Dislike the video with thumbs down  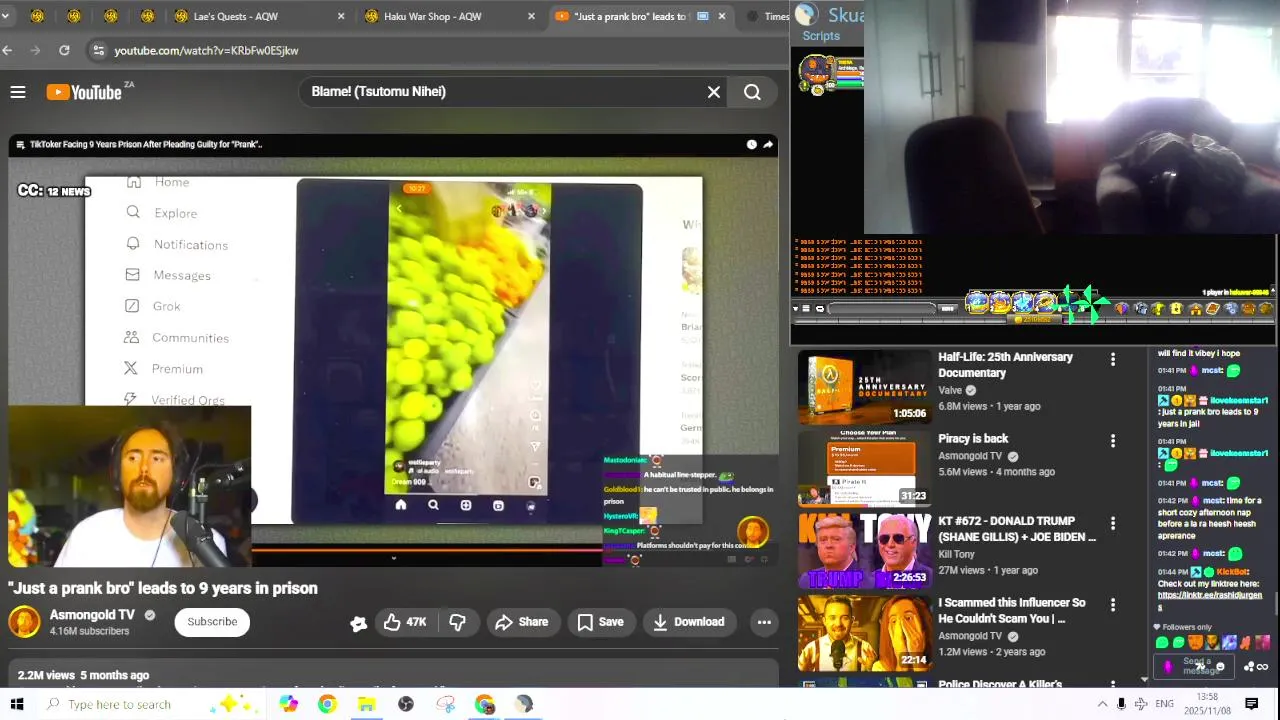(457, 622)
